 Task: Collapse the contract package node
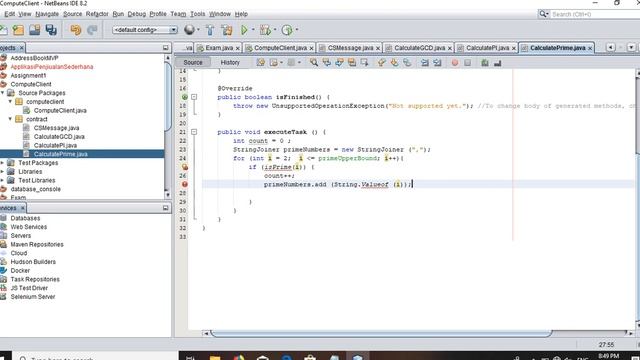10,119
